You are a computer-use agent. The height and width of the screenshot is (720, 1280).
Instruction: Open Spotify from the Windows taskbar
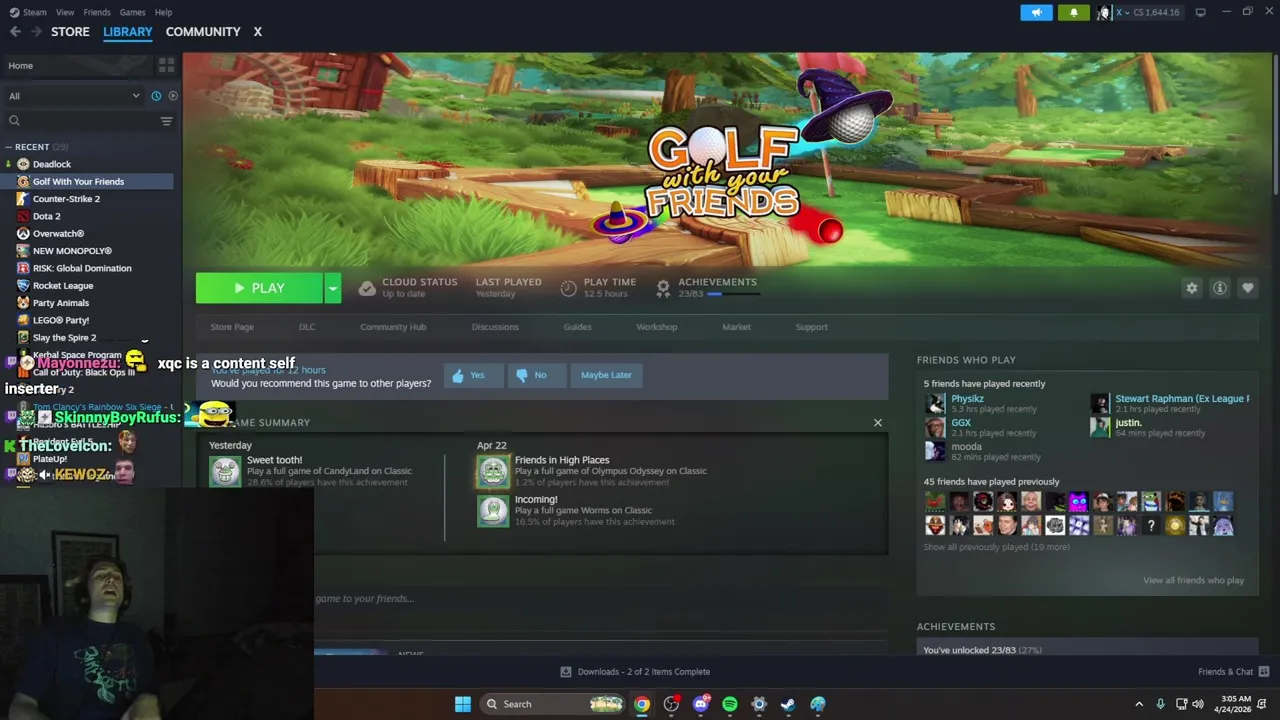(730, 704)
